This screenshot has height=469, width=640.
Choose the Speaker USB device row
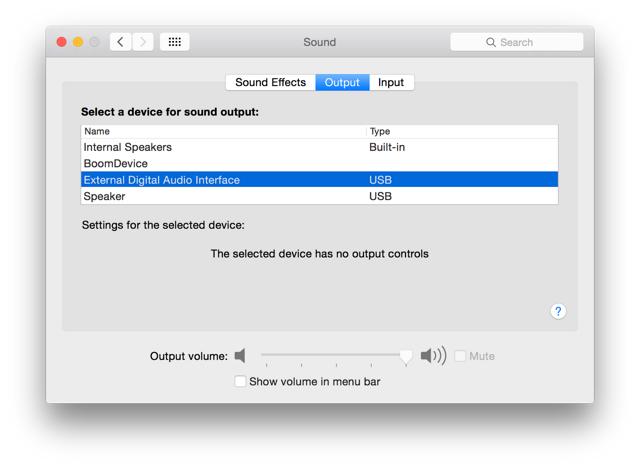coord(320,196)
